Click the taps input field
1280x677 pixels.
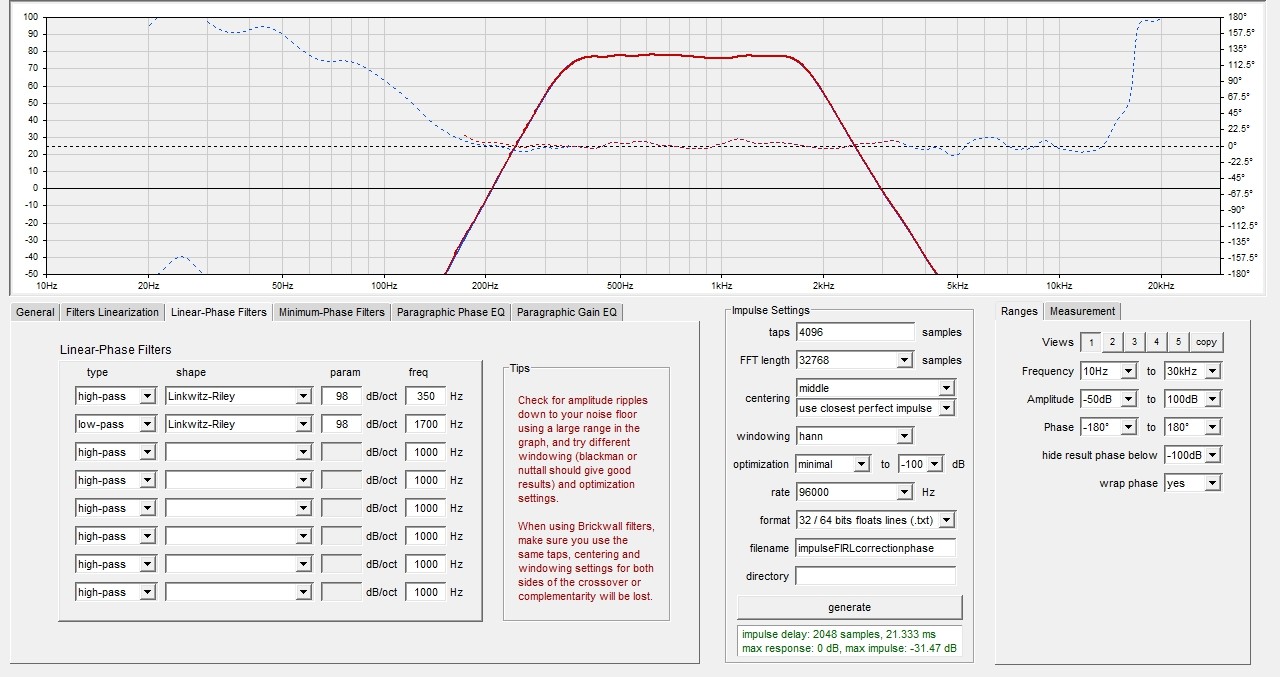pos(855,332)
